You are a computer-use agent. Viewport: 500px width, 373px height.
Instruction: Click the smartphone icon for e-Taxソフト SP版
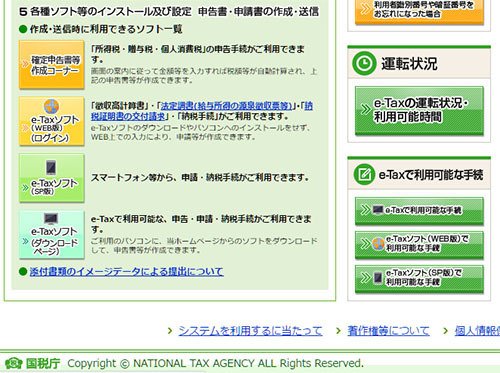click(x=51, y=168)
